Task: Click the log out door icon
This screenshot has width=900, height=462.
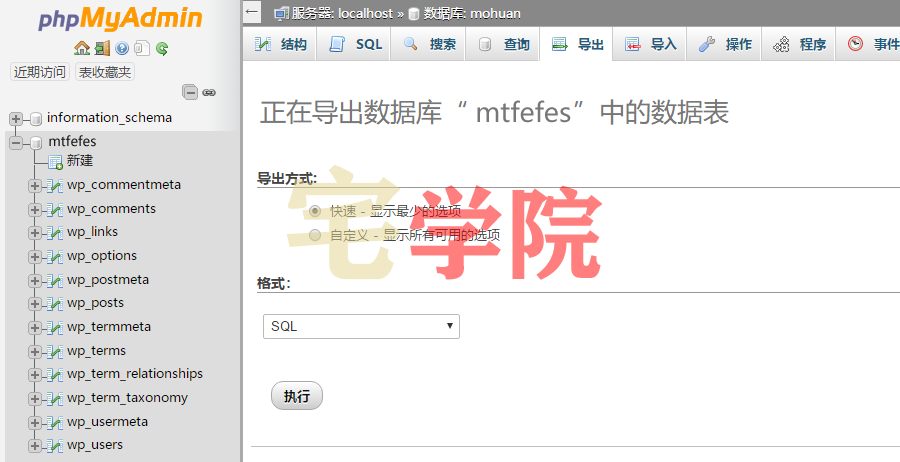Action: coord(102,48)
